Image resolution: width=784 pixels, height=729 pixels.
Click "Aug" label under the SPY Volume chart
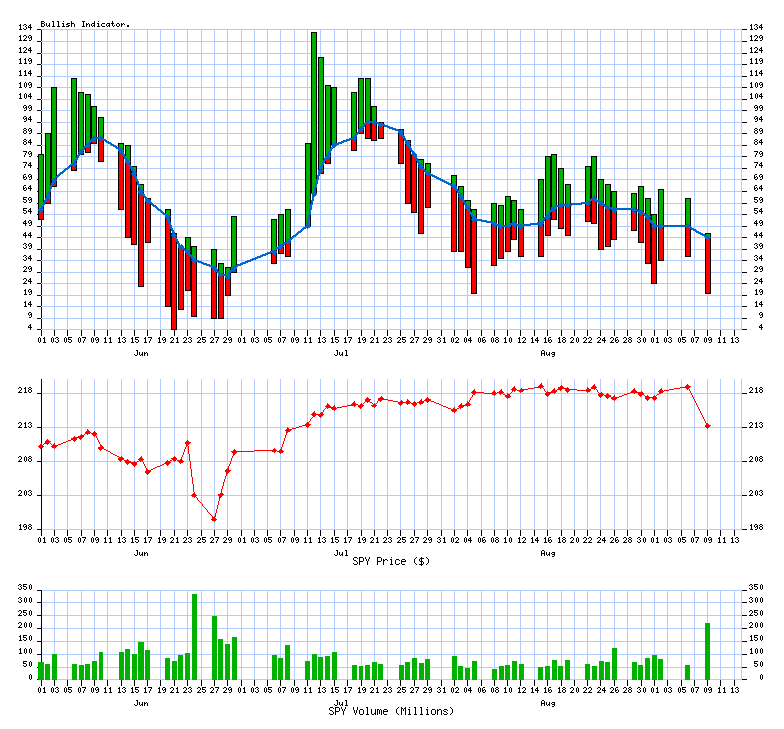(547, 703)
